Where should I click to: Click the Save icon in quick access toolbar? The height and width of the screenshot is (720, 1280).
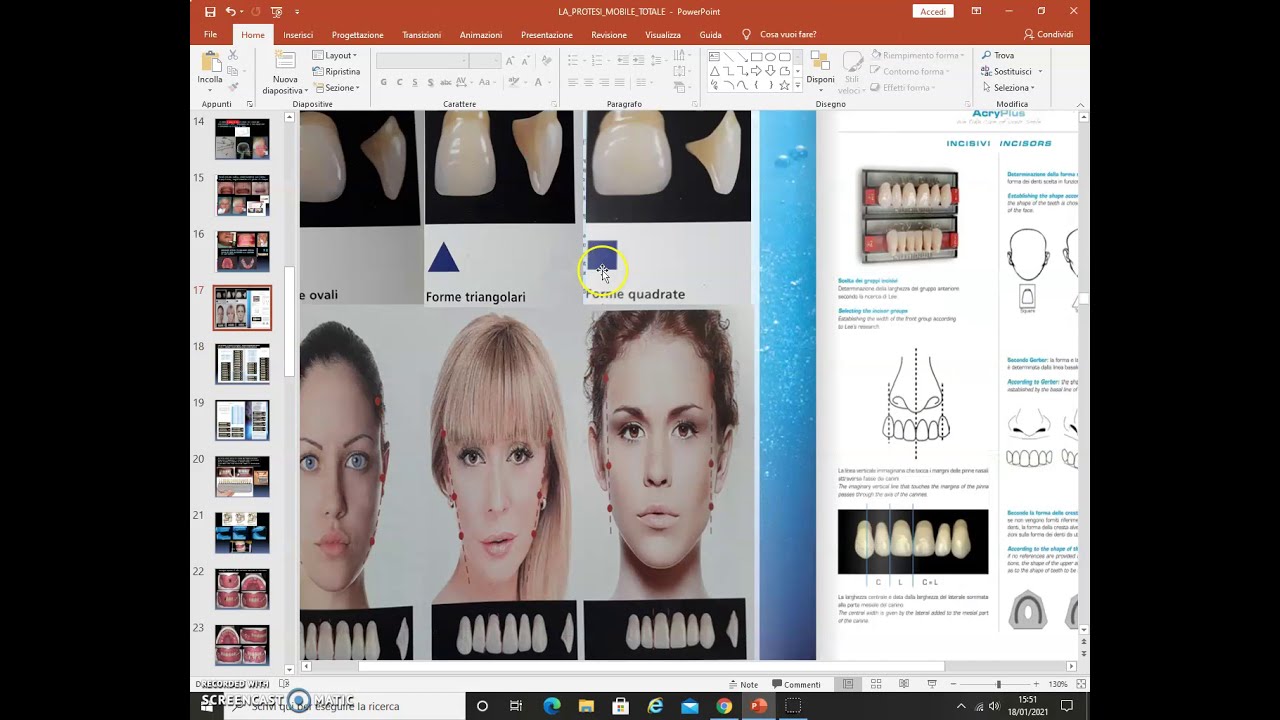[210, 11]
